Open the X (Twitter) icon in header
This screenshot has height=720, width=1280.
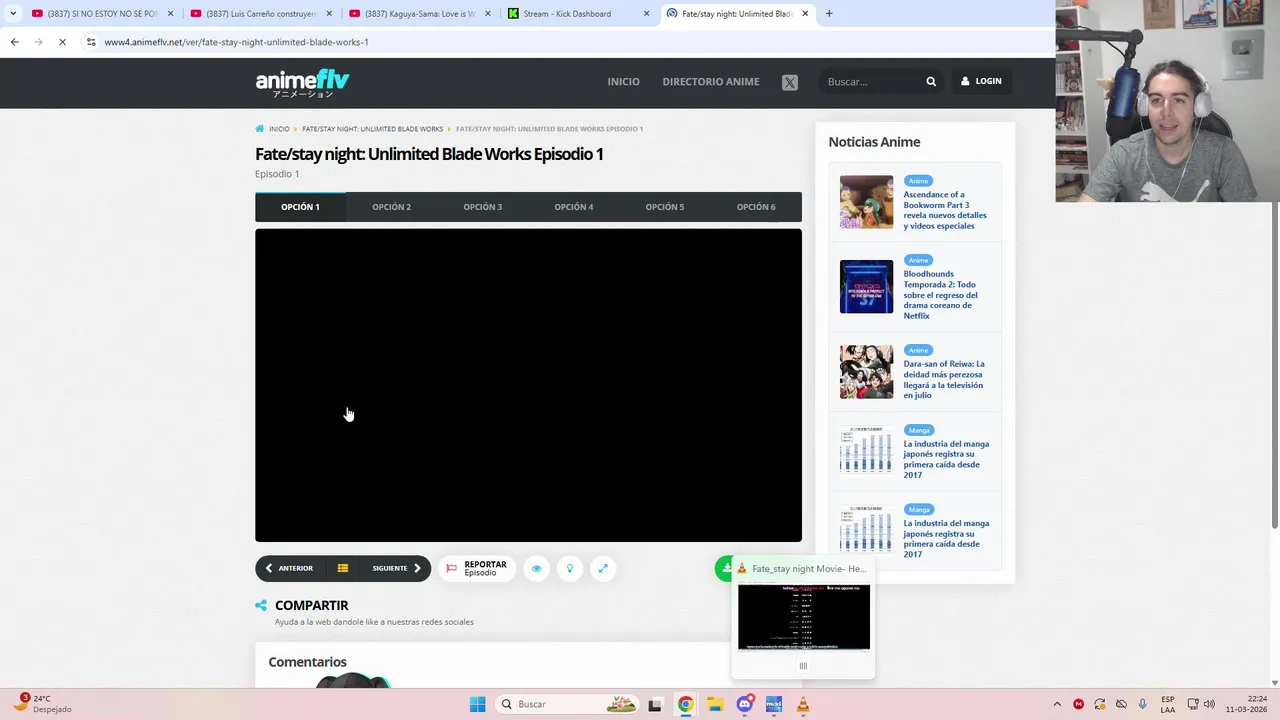point(790,82)
